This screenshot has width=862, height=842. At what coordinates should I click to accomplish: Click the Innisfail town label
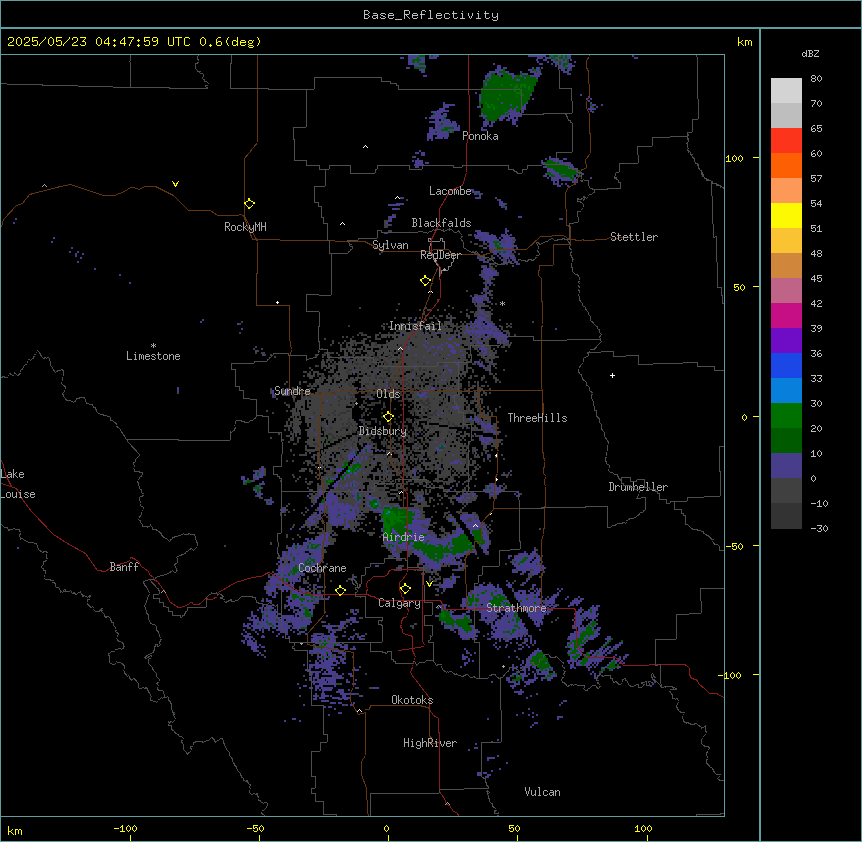click(415, 326)
